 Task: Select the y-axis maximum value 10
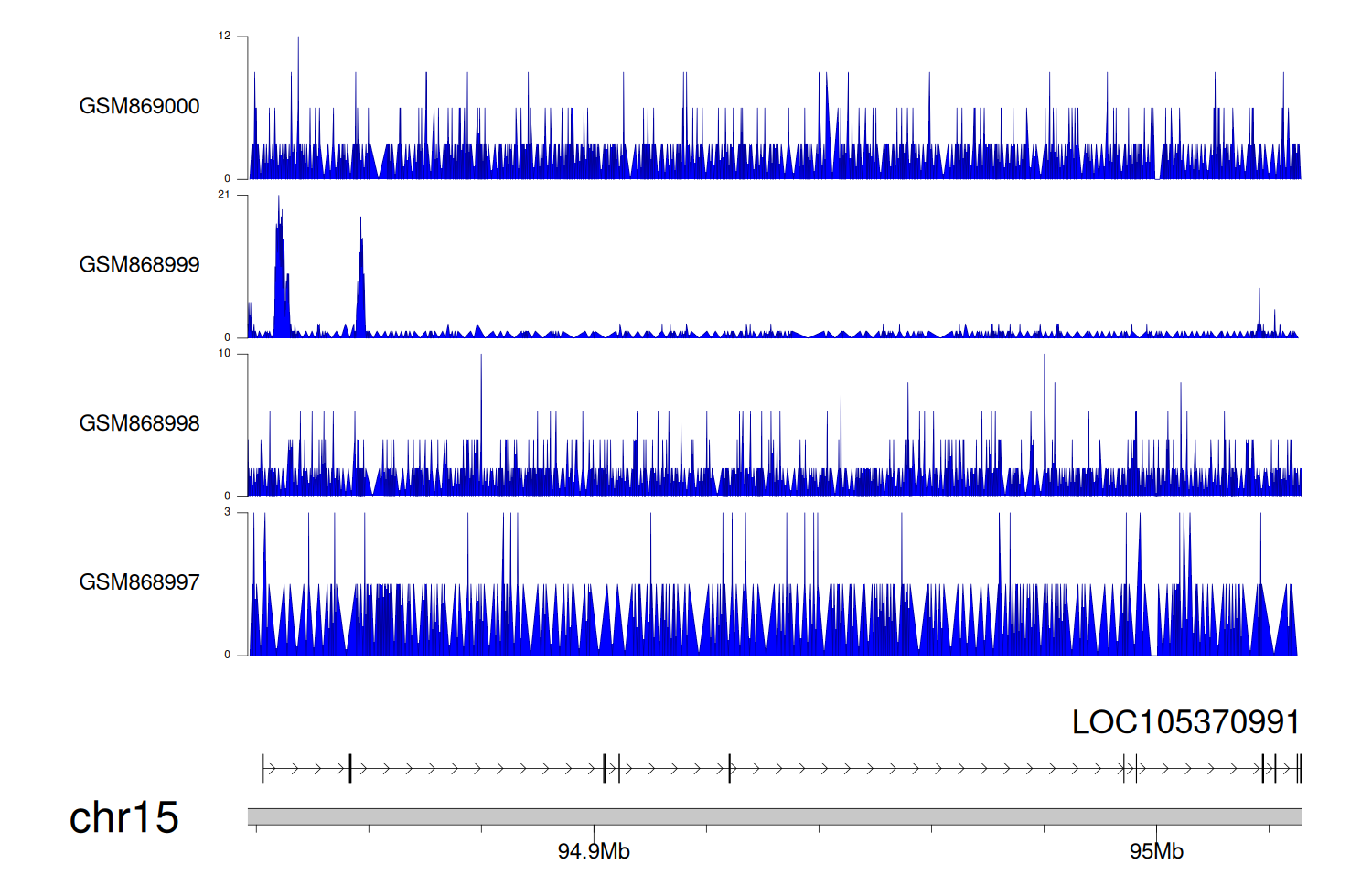(224, 354)
